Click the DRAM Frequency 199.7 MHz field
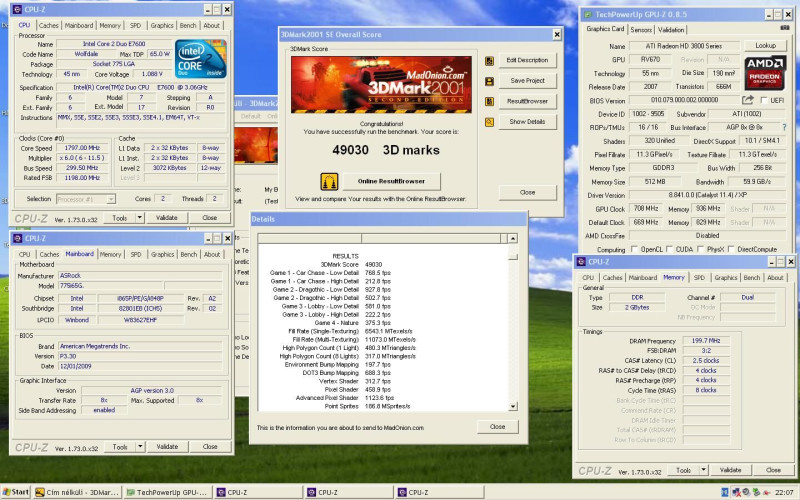The height and width of the screenshot is (500, 800). point(706,341)
